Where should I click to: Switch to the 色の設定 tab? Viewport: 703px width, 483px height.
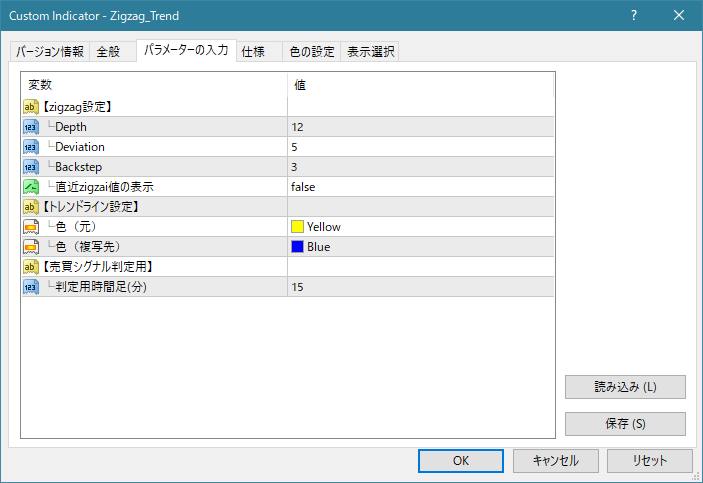click(312, 52)
